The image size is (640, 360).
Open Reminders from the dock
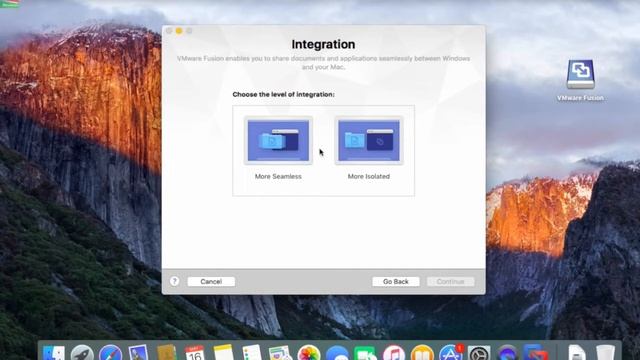[251, 353]
